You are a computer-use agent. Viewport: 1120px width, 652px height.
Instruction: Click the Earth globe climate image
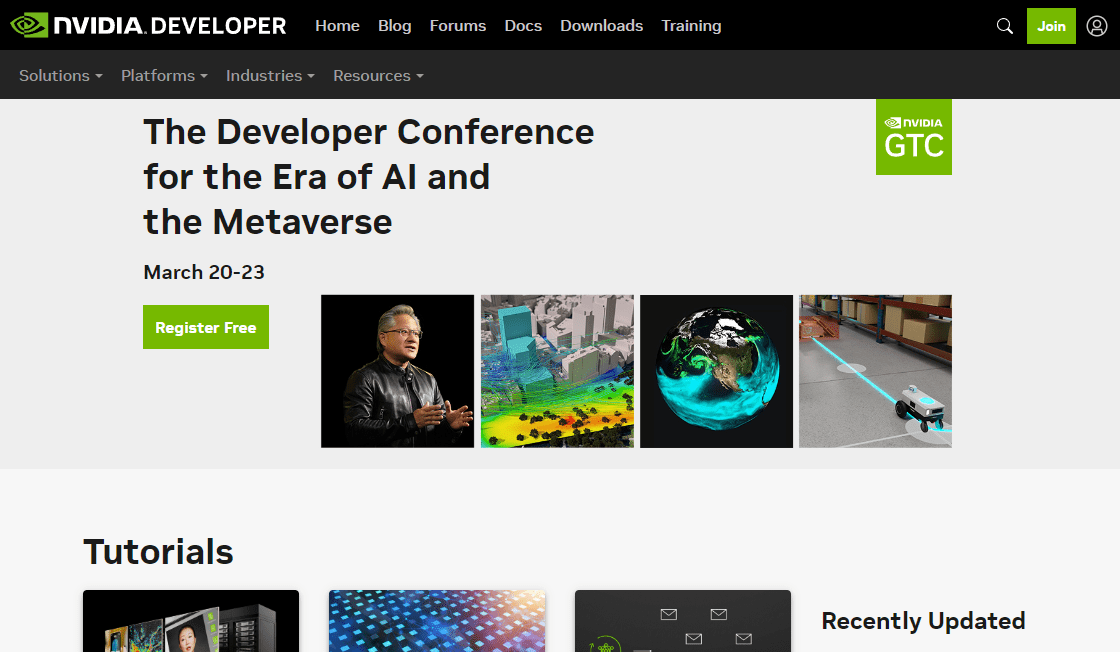[x=716, y=371]
